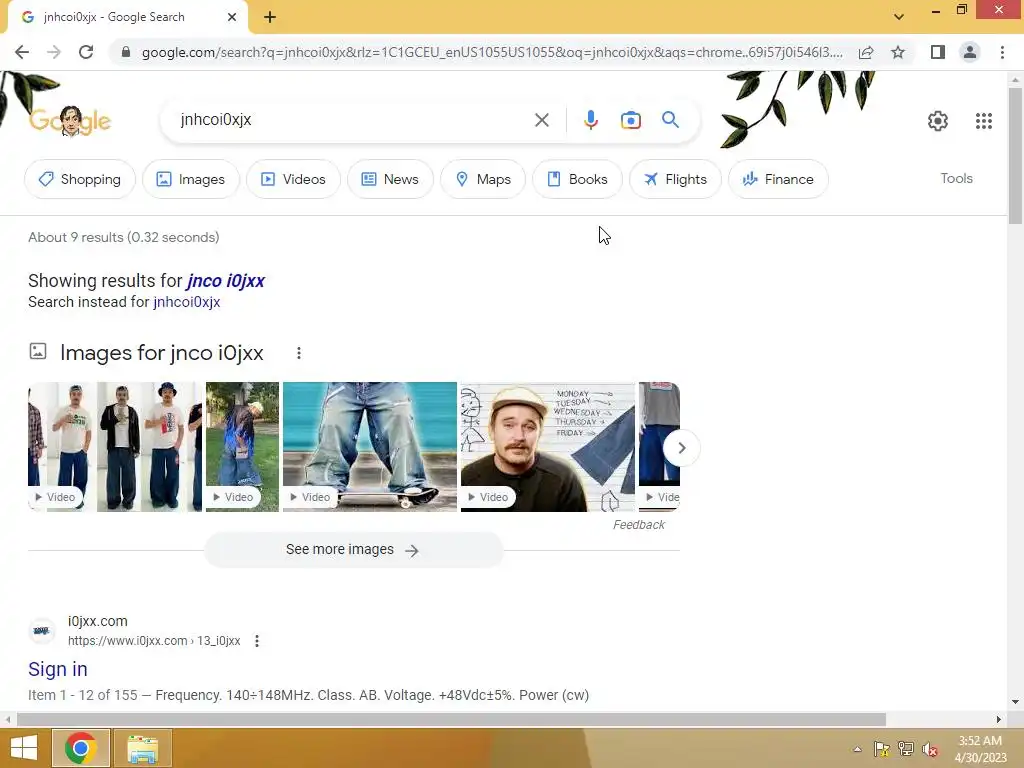
Task: Clear the search query with X
Action: click(541, 120)
